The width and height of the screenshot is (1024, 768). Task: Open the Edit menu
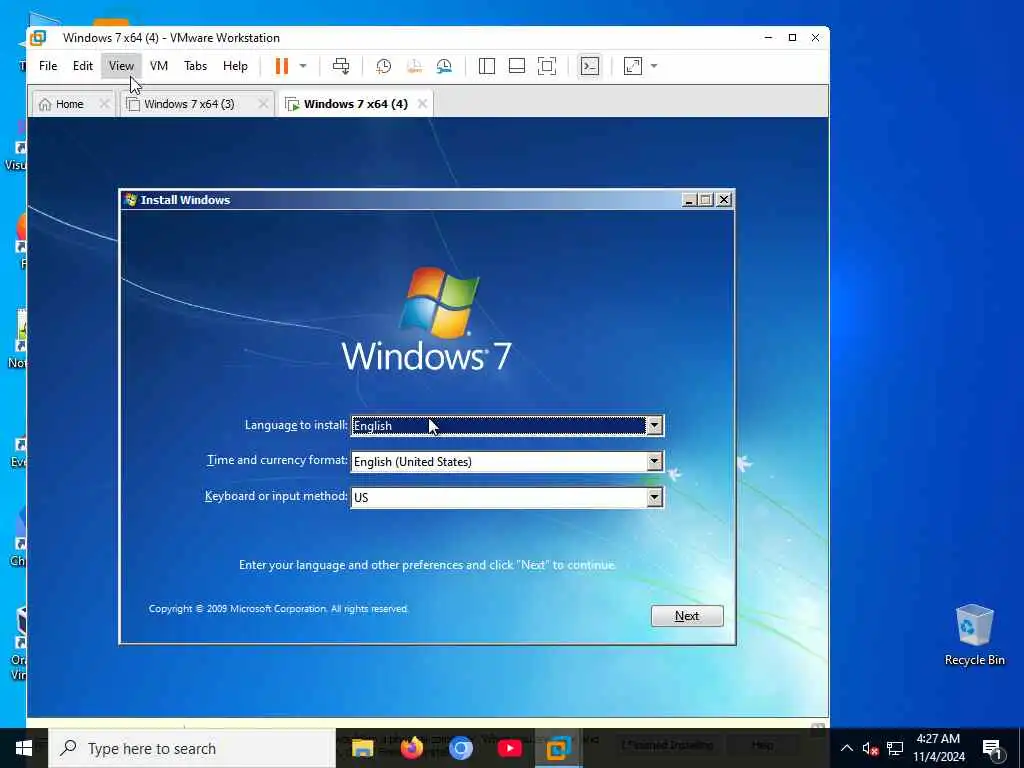pyautogui.click(x=83, y=66)
